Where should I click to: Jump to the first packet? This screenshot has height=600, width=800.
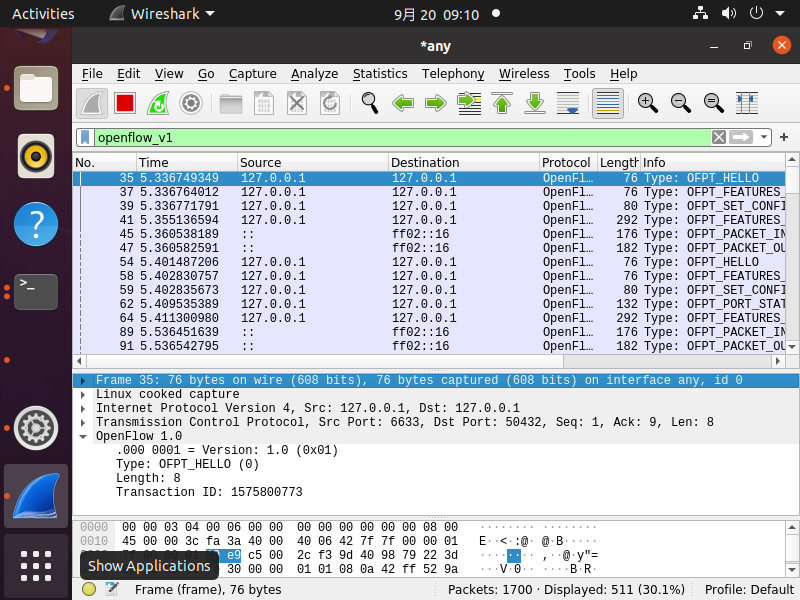click(502, 104)
